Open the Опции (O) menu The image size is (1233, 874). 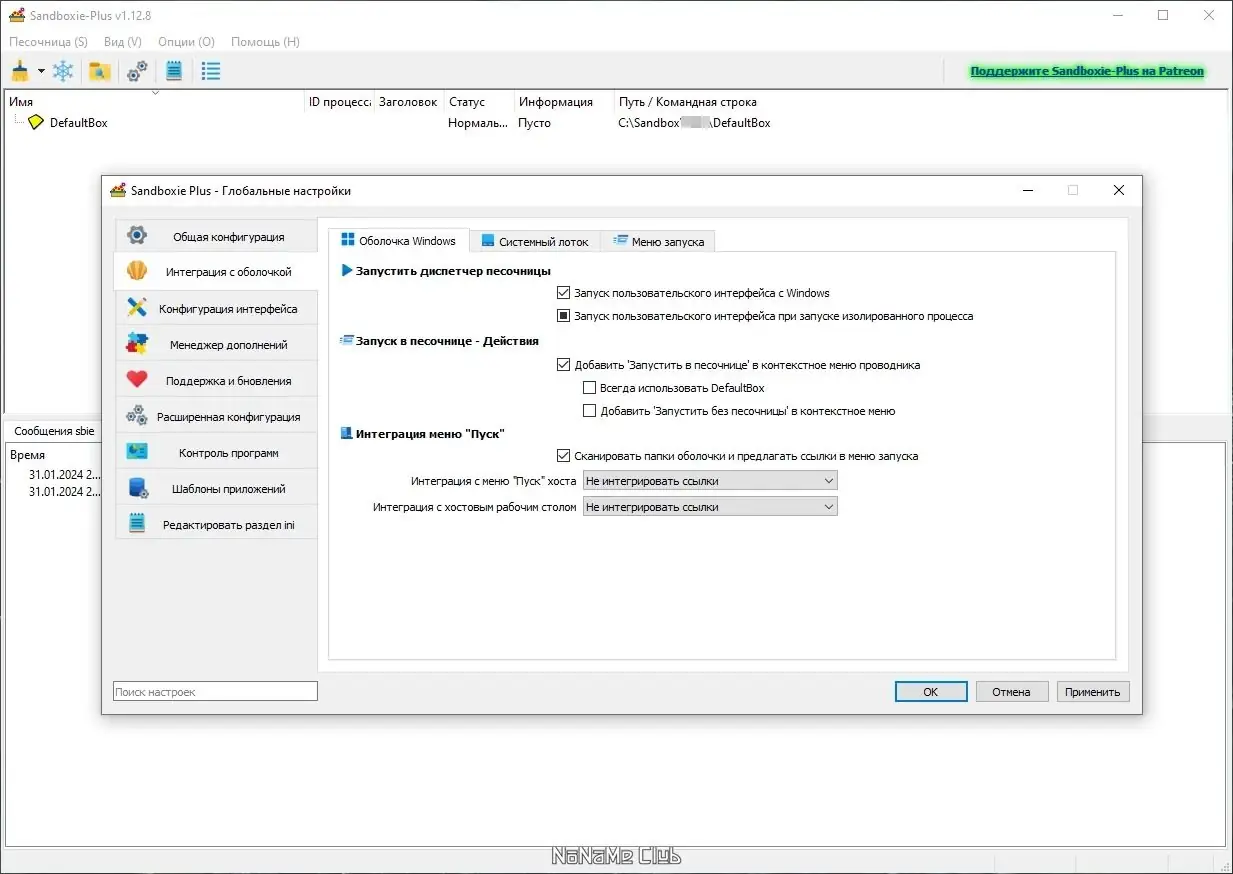click(186, 42)
